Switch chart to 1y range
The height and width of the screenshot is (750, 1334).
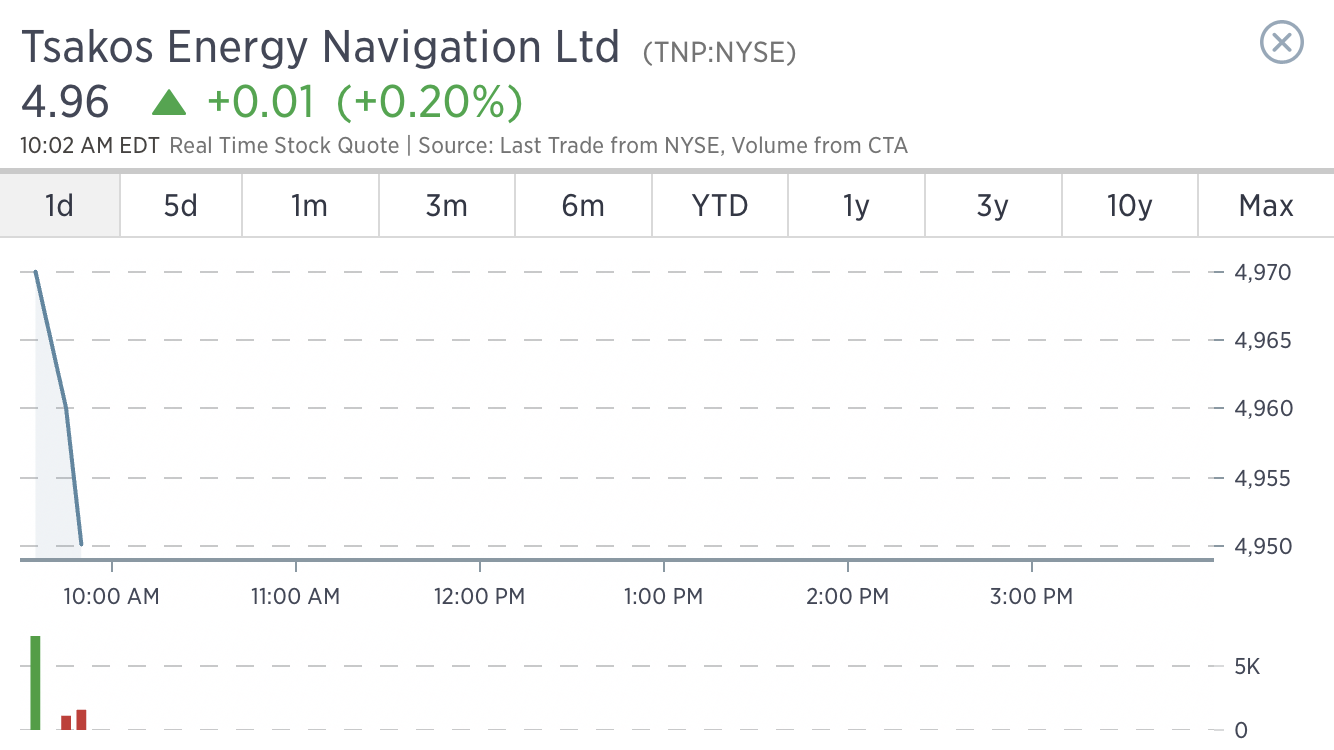pyautogui.click(x=857, y=206)
